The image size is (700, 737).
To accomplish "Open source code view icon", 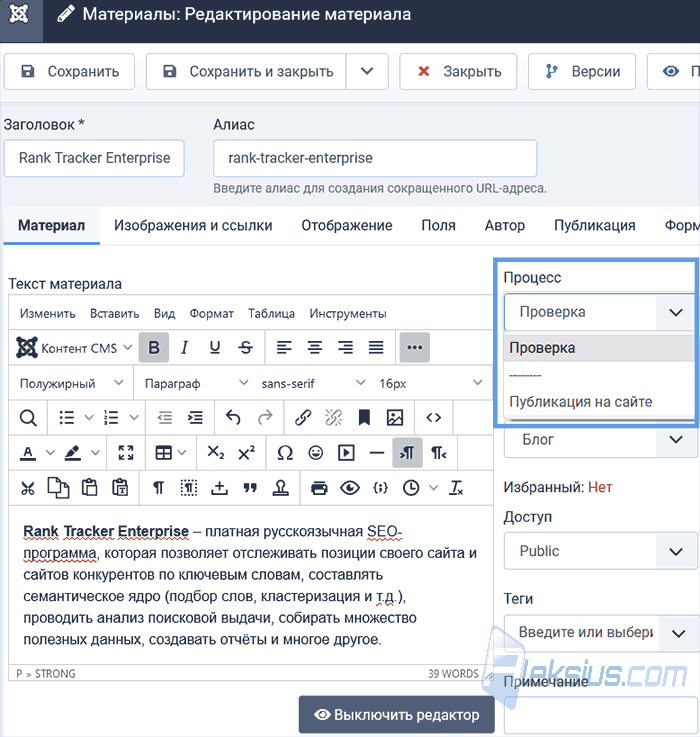I will pyautogui.click(x=433, y=417).
